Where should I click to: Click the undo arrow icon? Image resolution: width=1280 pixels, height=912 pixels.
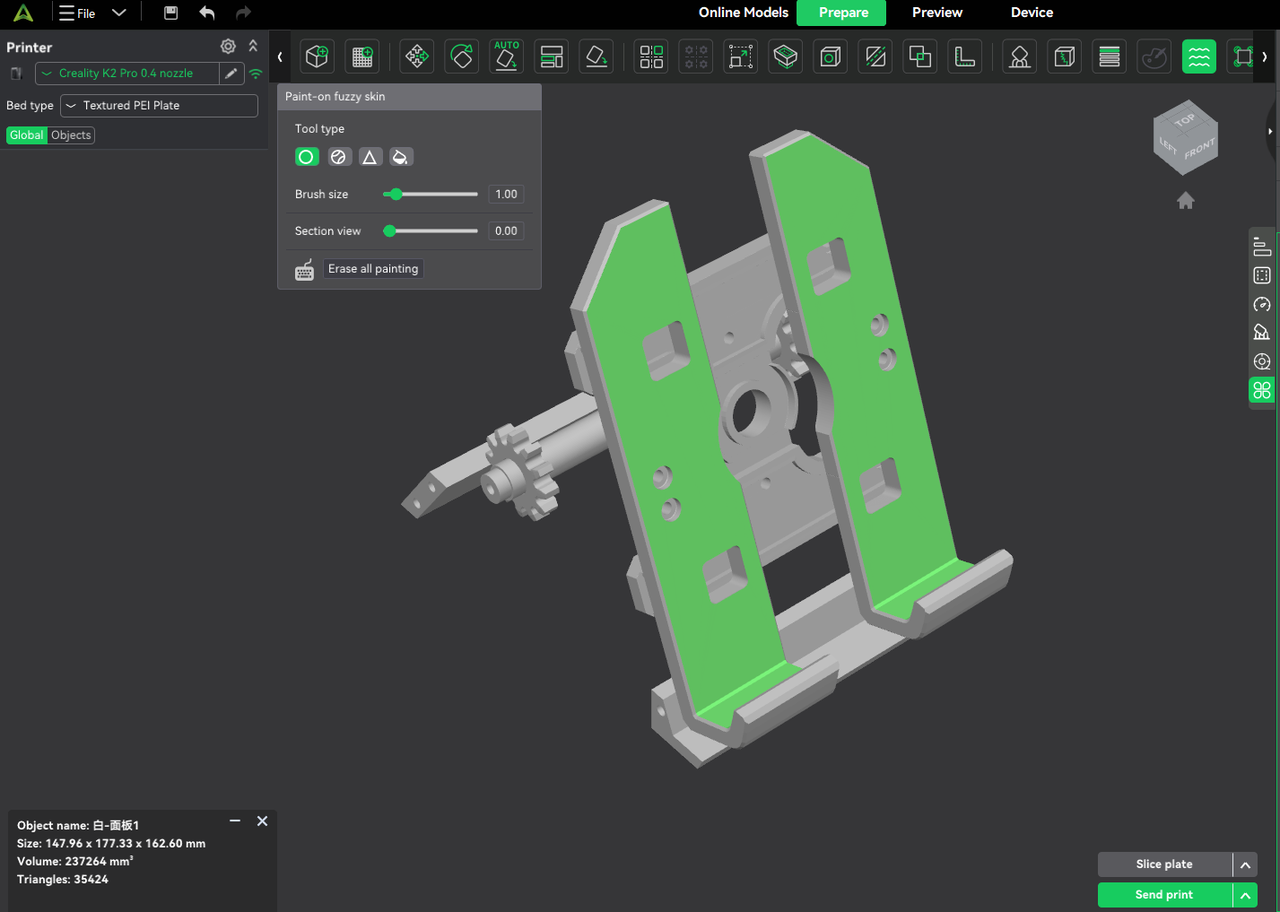[x=207, y=13]
